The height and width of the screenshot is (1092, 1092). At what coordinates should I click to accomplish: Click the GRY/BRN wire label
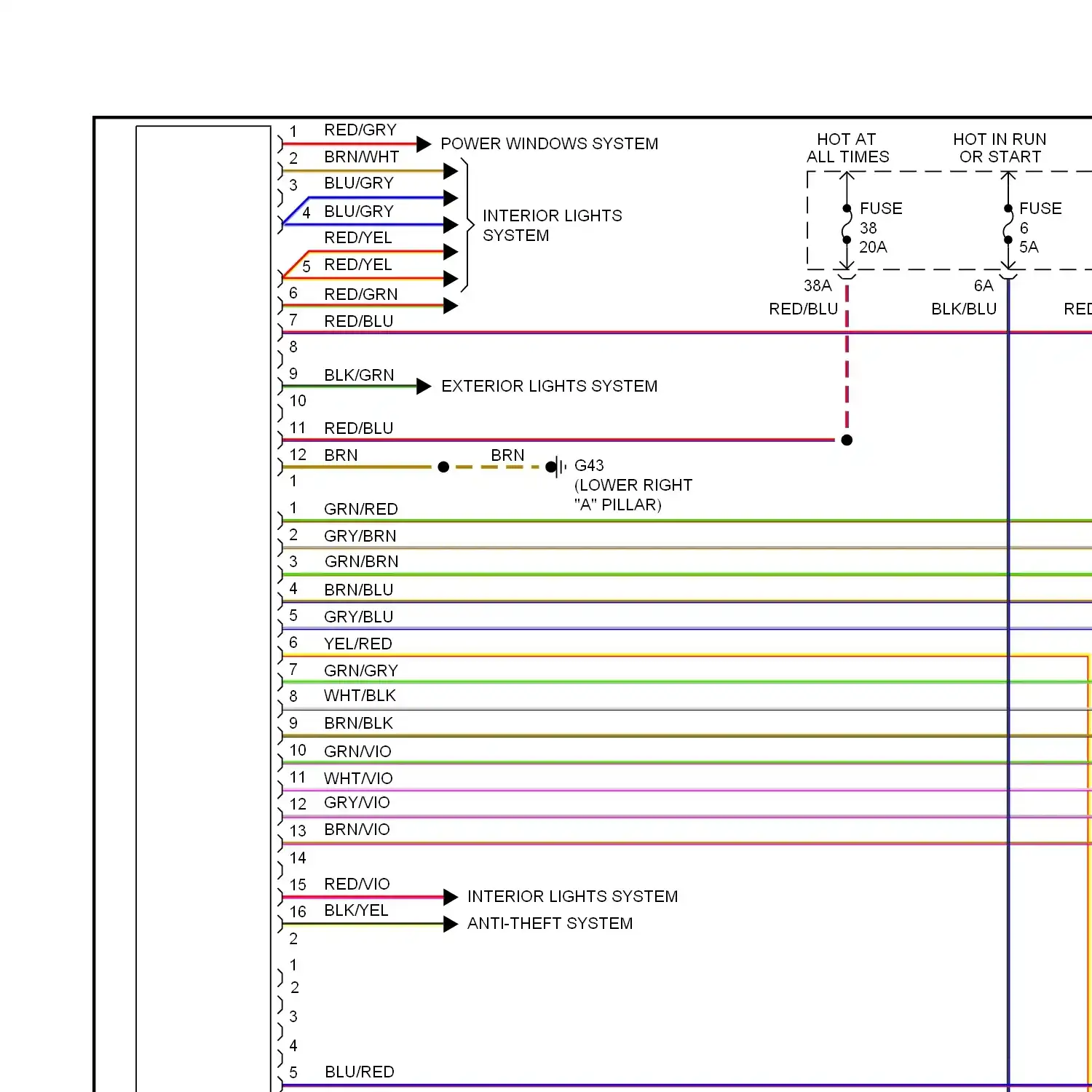(x=360, y=536)
